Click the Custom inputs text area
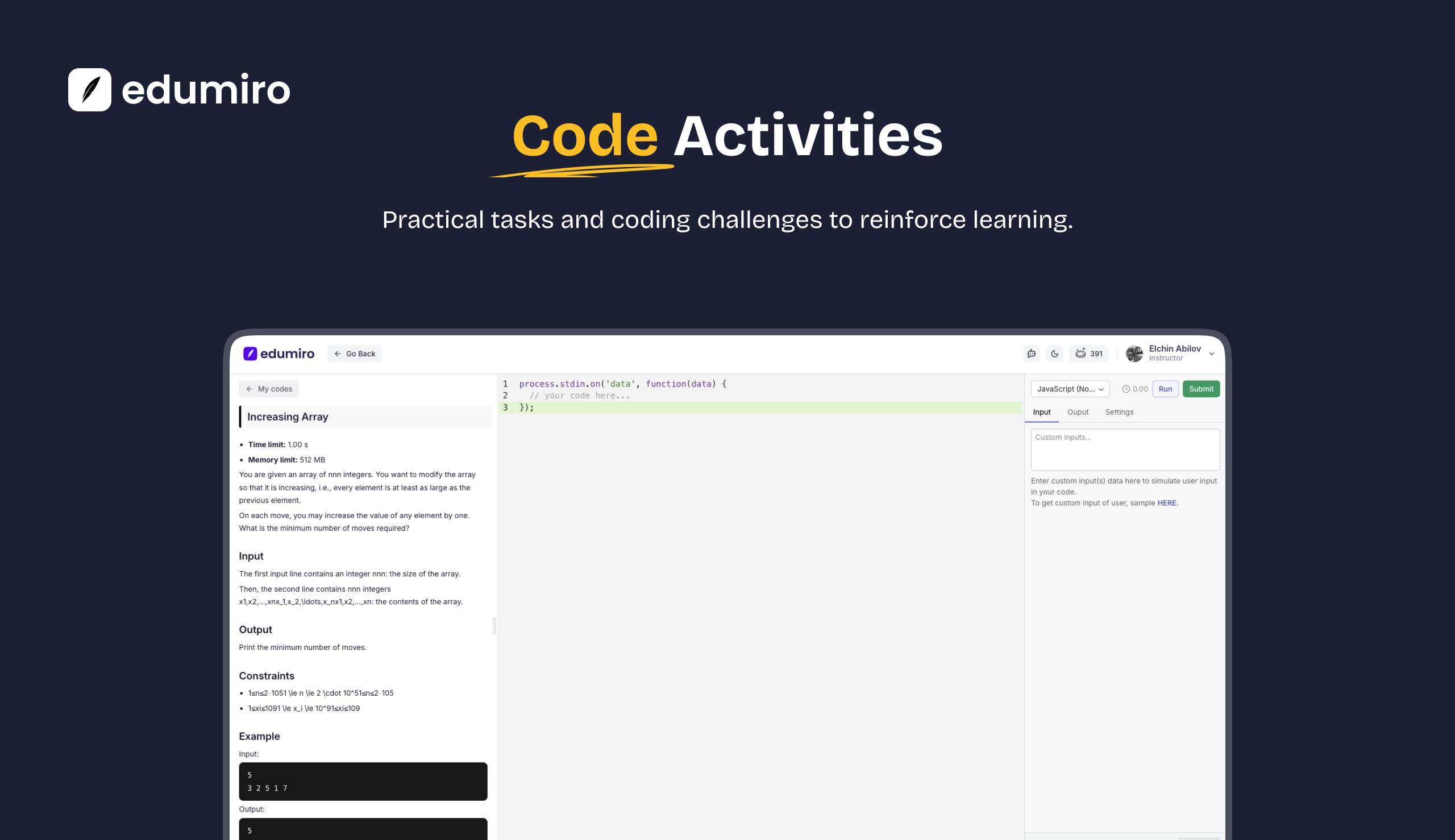1455x840 pixels. pos(1124,450)
